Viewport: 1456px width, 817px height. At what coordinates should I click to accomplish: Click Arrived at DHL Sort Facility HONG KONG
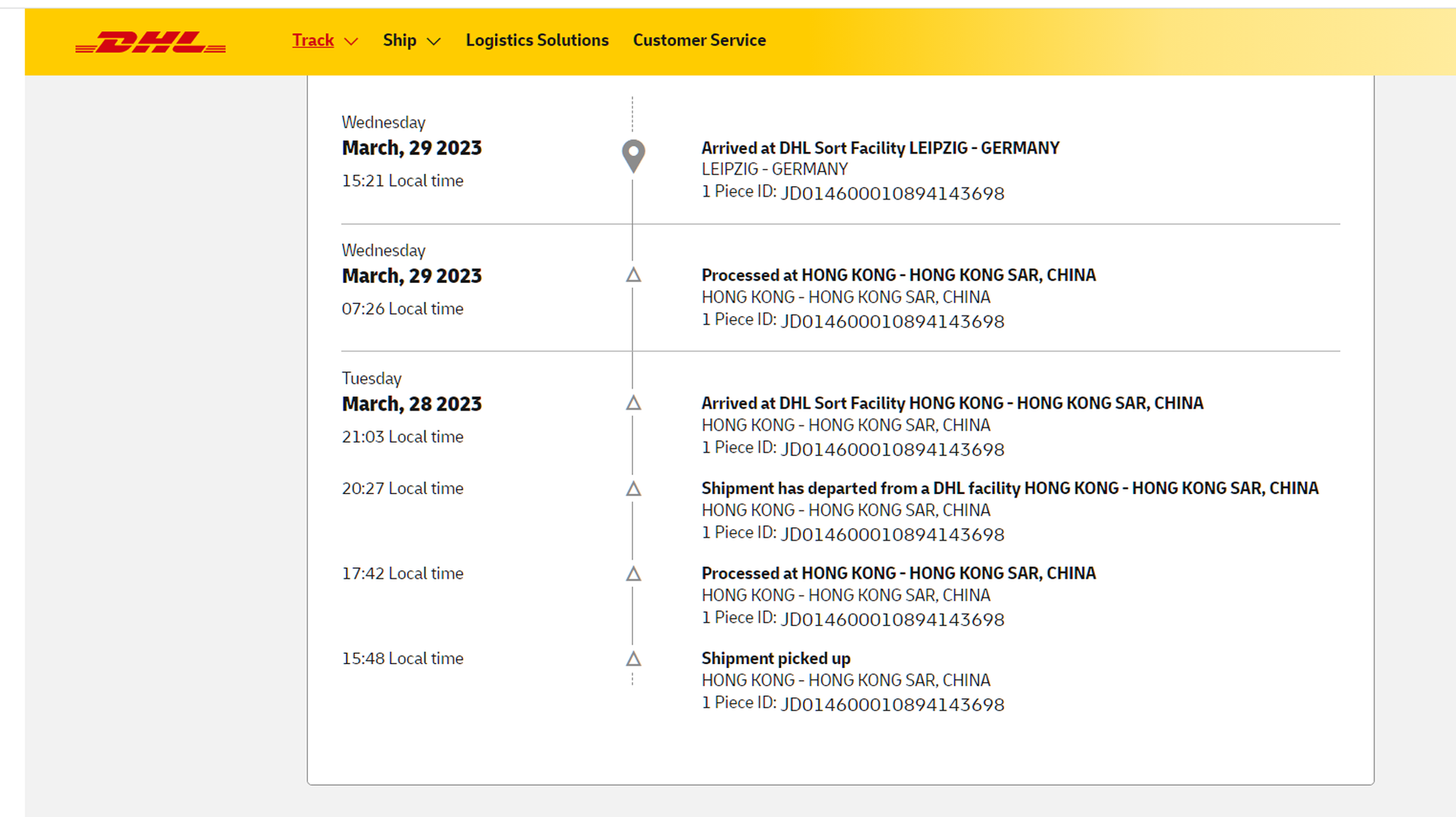[x=951, y=403]
